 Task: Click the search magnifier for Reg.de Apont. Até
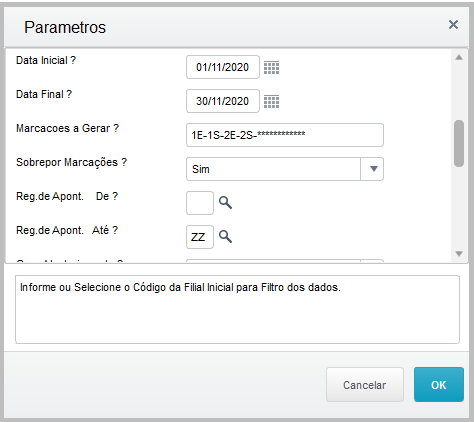pyautogui.click(x=225, y=236)
